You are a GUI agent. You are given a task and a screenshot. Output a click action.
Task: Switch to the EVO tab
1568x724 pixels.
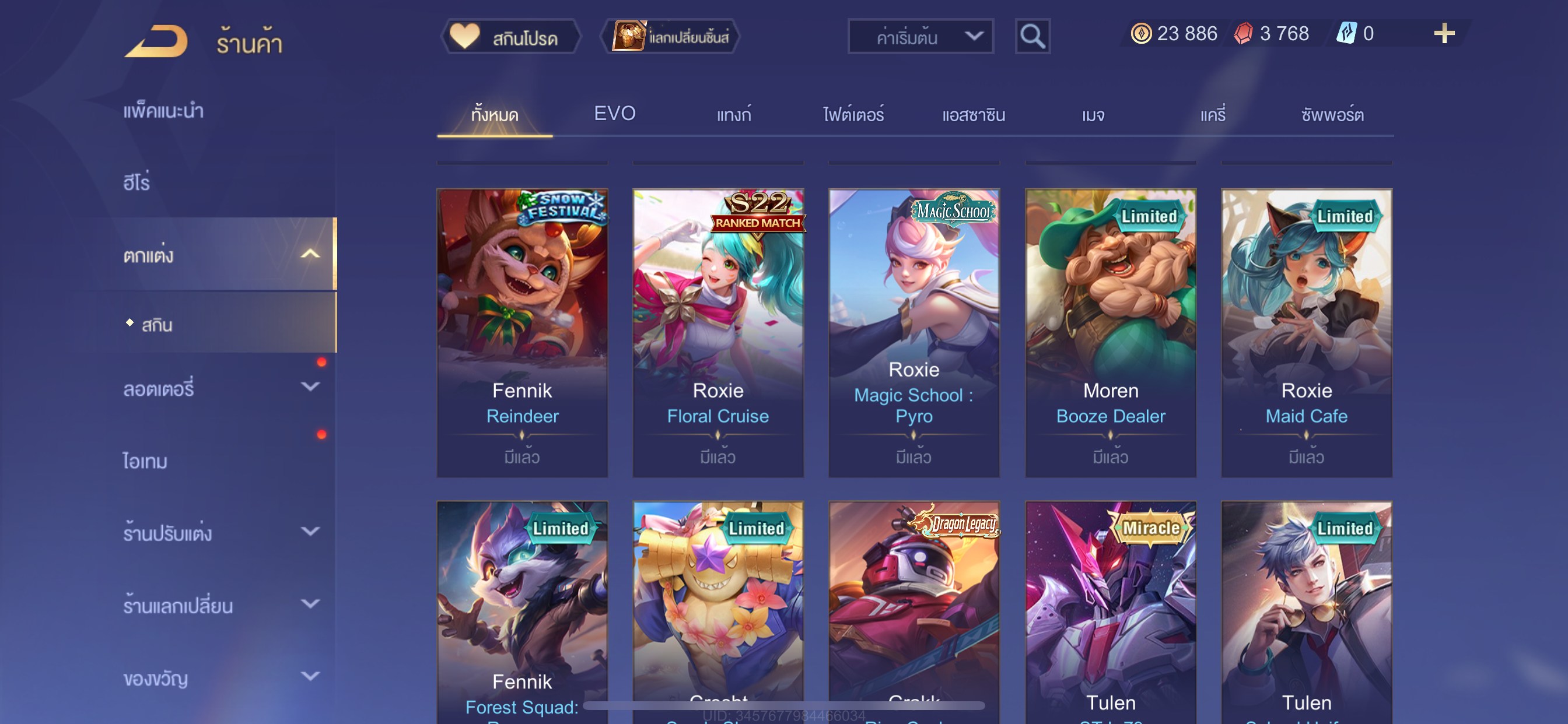tap(614, 114)
